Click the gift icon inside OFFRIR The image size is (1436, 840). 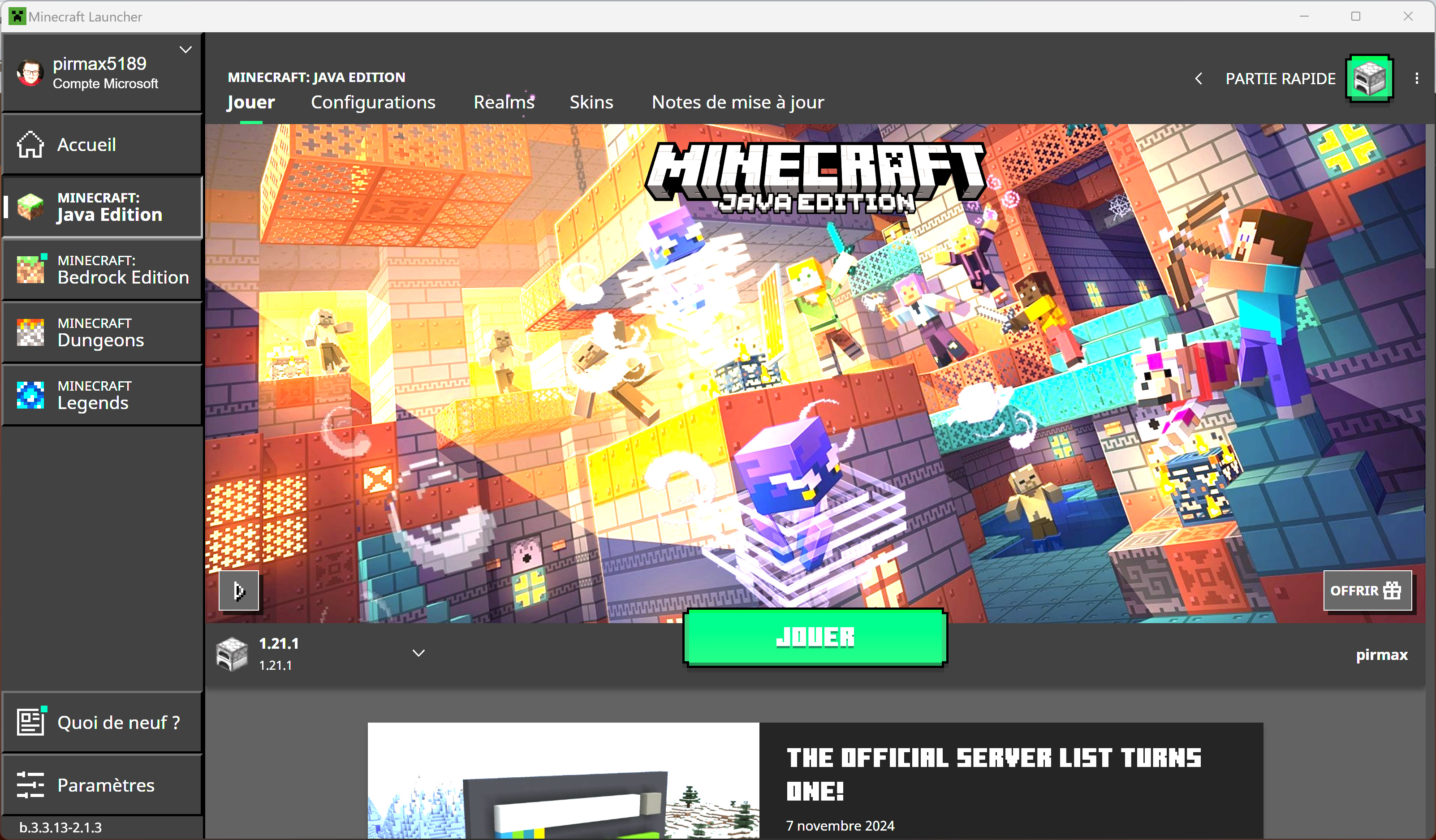1392,590
